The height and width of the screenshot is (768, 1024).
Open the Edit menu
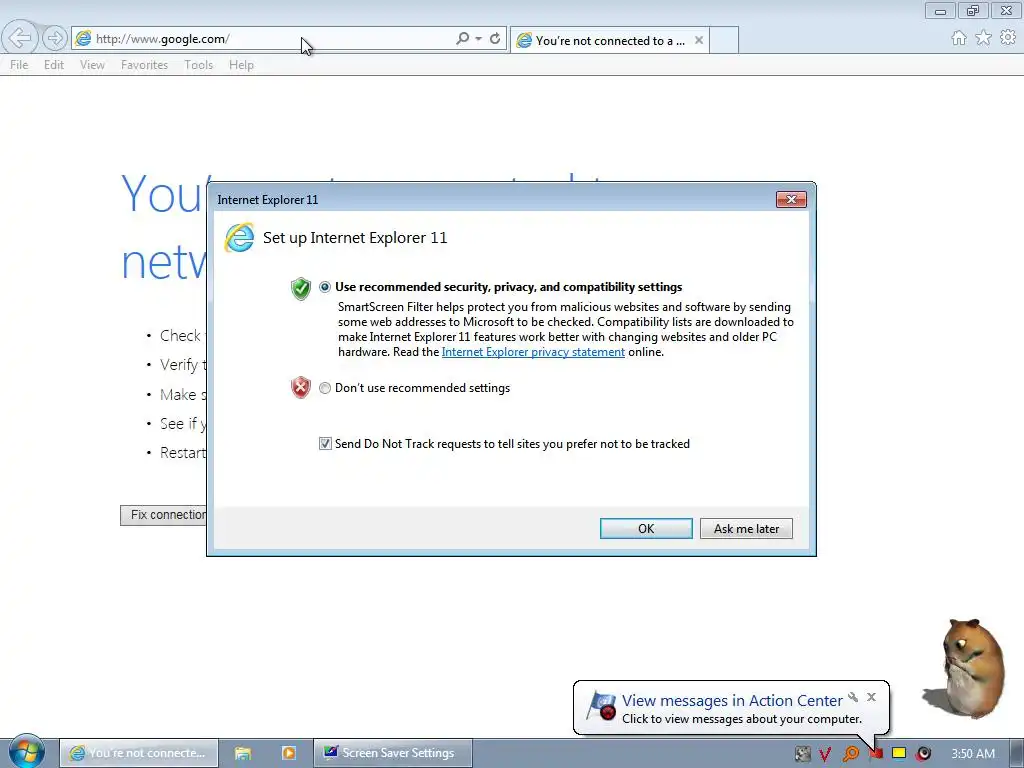[x=54, y=65]
